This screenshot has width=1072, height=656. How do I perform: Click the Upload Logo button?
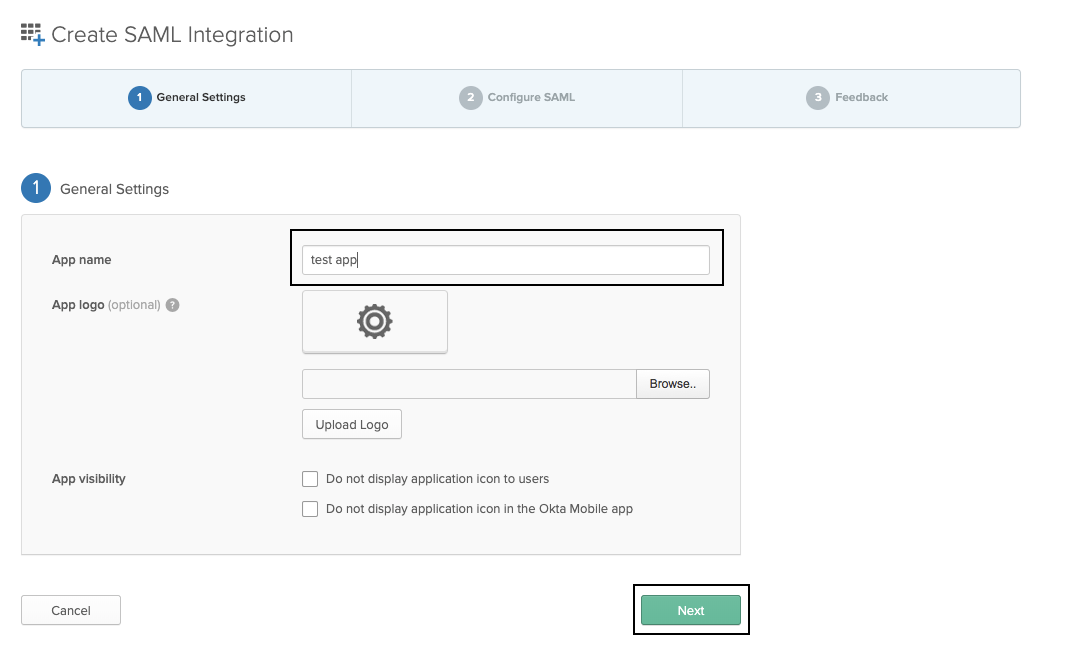[352, 424]
